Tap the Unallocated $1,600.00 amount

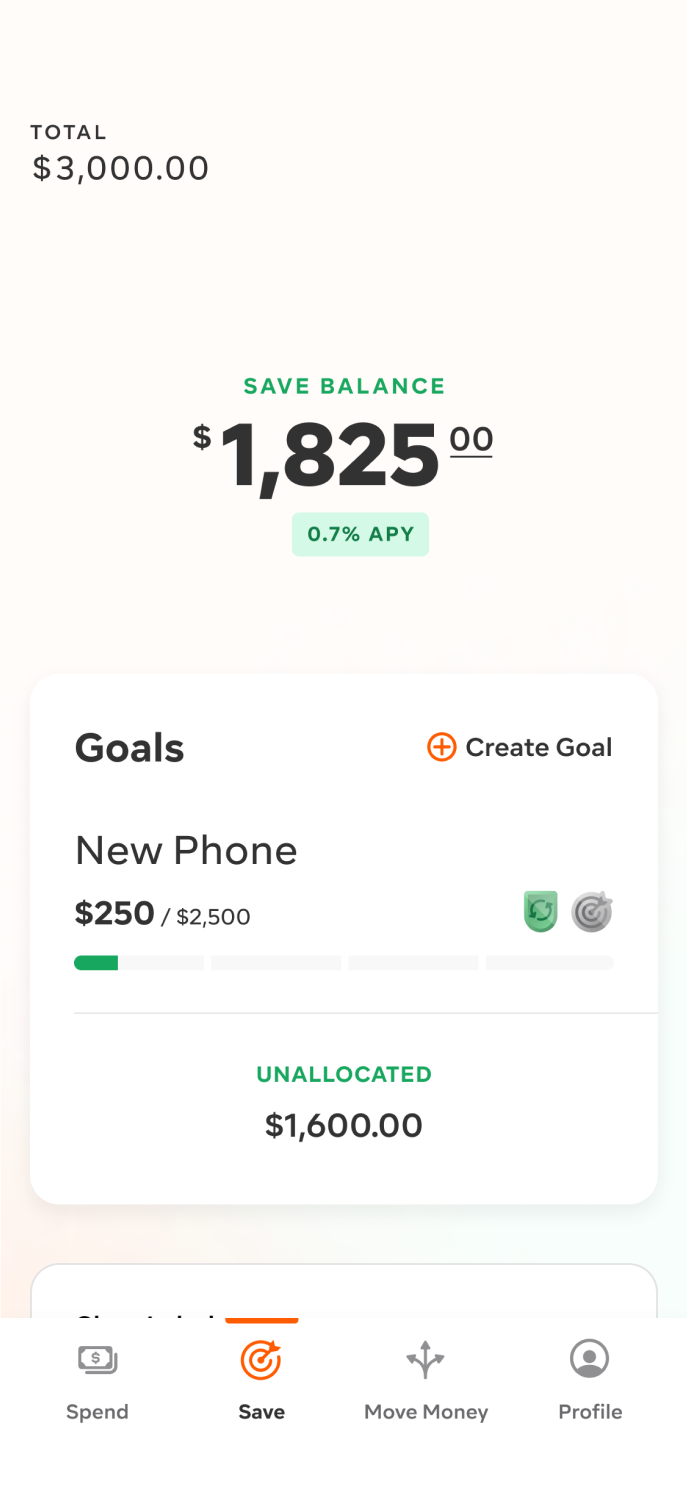coord(343,1126)
